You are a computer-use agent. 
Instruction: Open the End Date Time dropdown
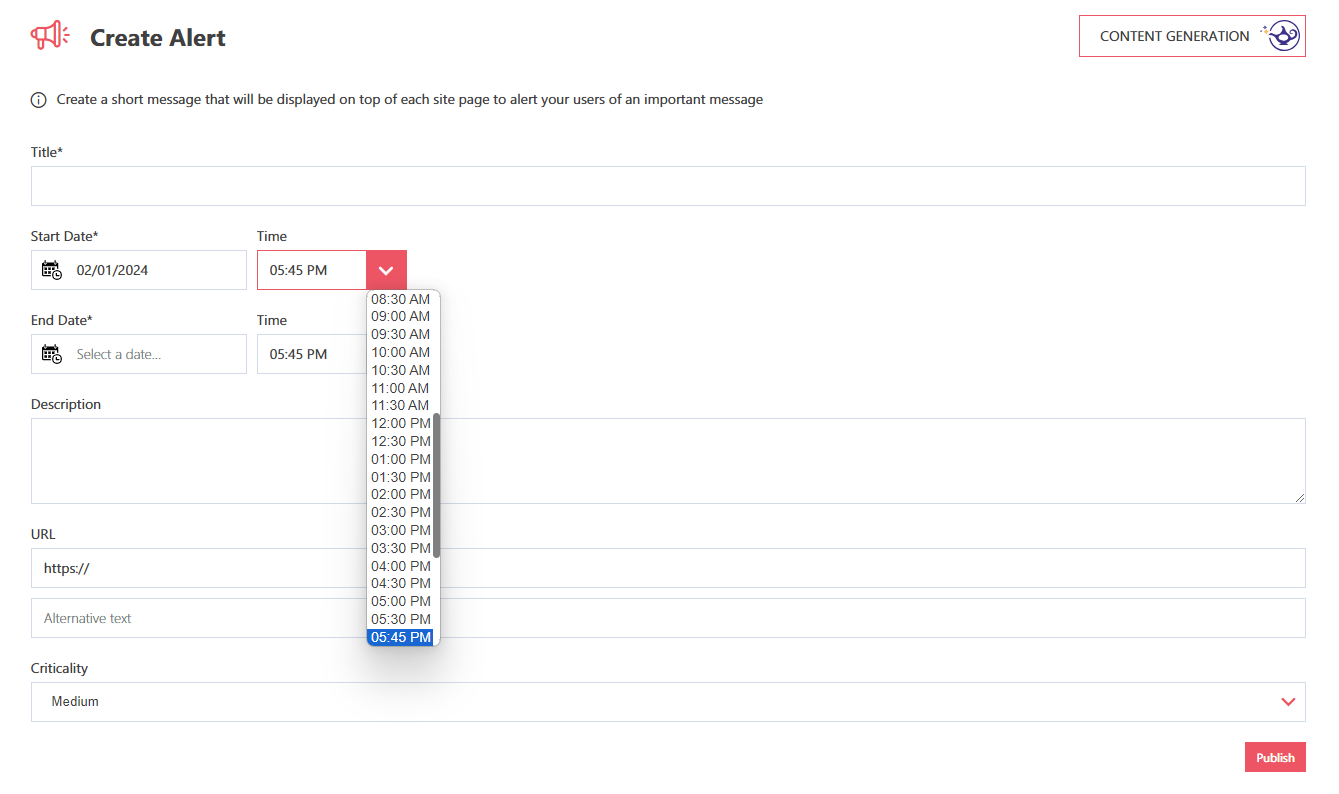pos(312,354)
